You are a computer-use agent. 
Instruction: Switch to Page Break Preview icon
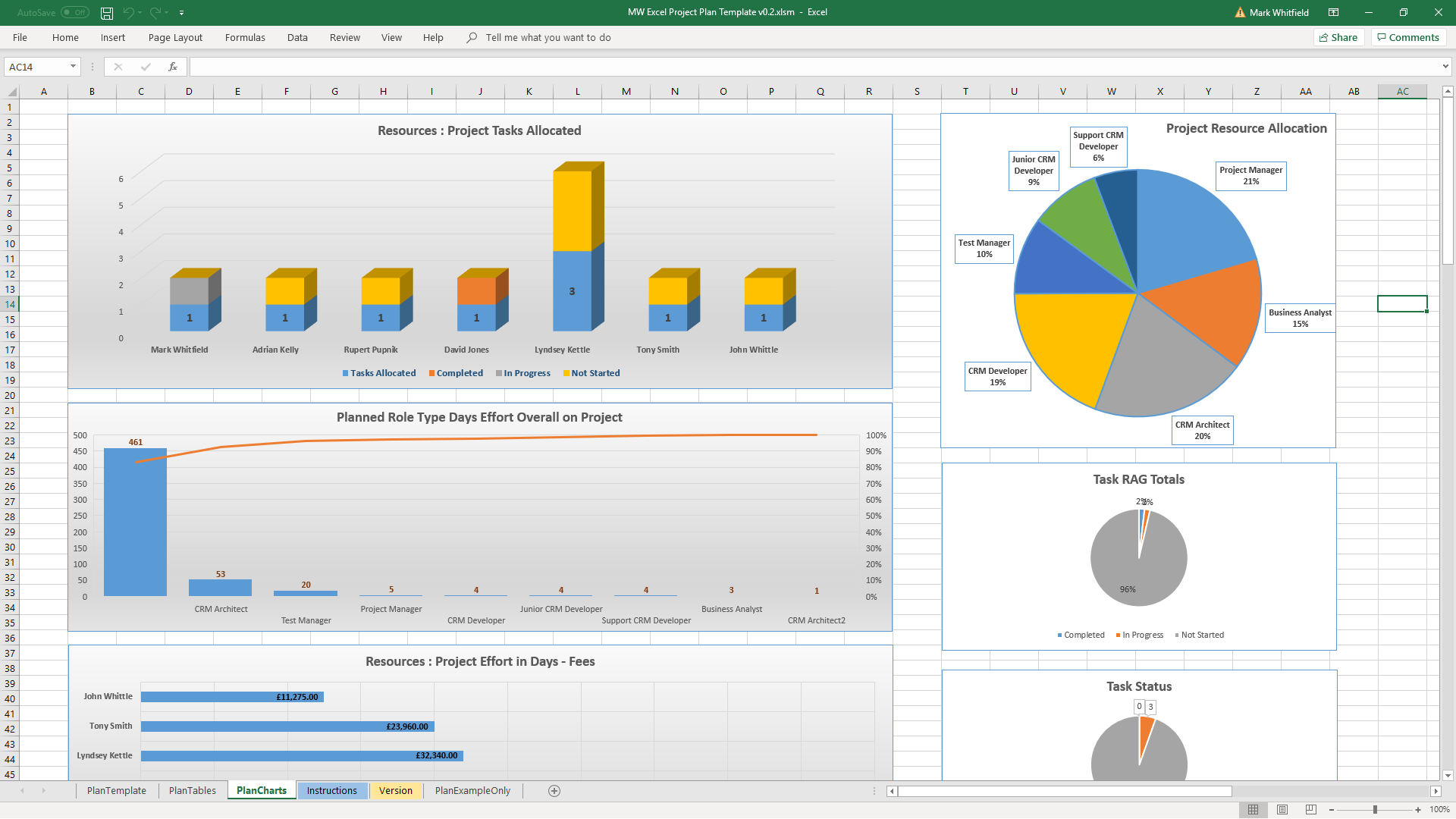click(x=1311, y=810)
